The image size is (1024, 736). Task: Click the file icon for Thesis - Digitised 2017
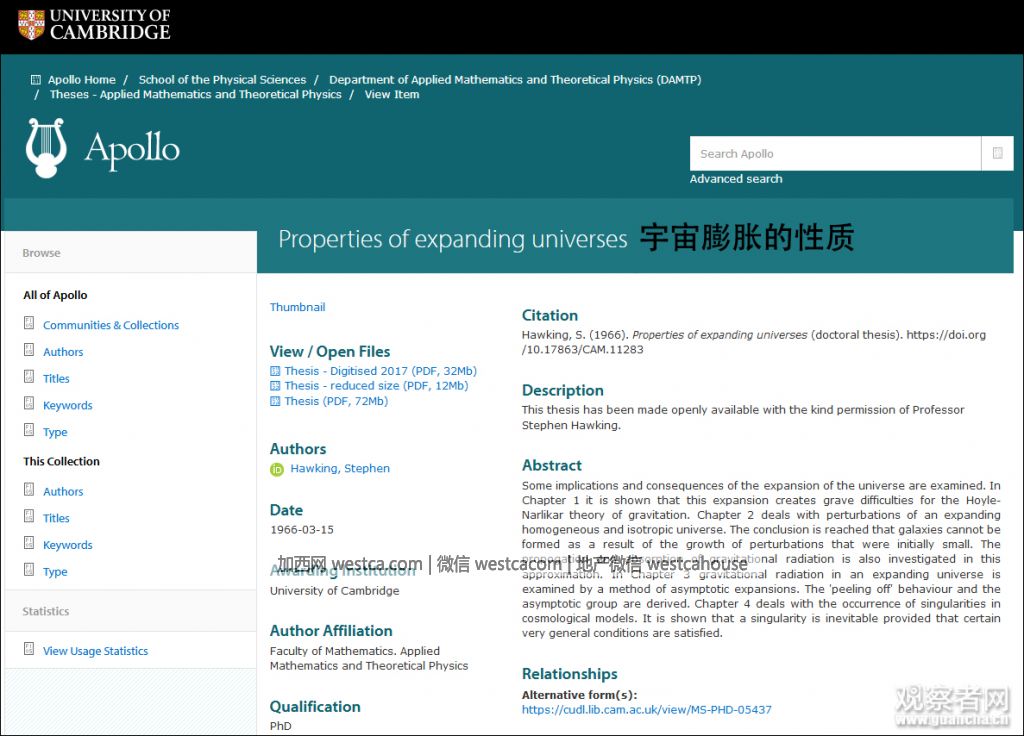tap(275, 371)
